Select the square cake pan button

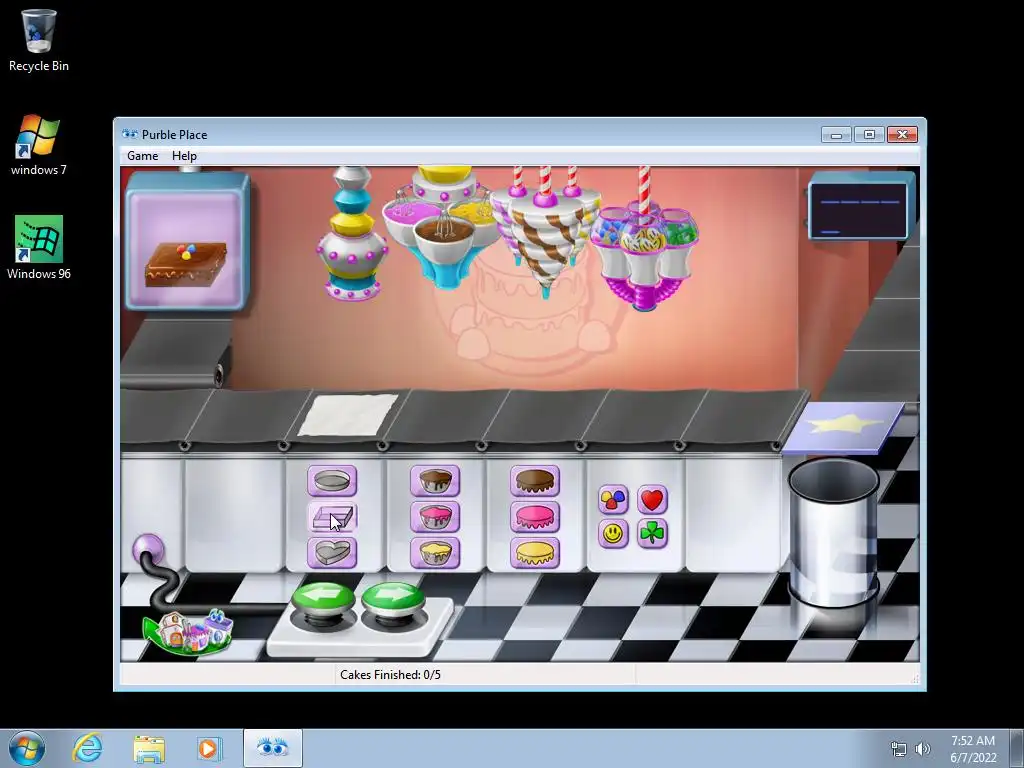[332, 517]
